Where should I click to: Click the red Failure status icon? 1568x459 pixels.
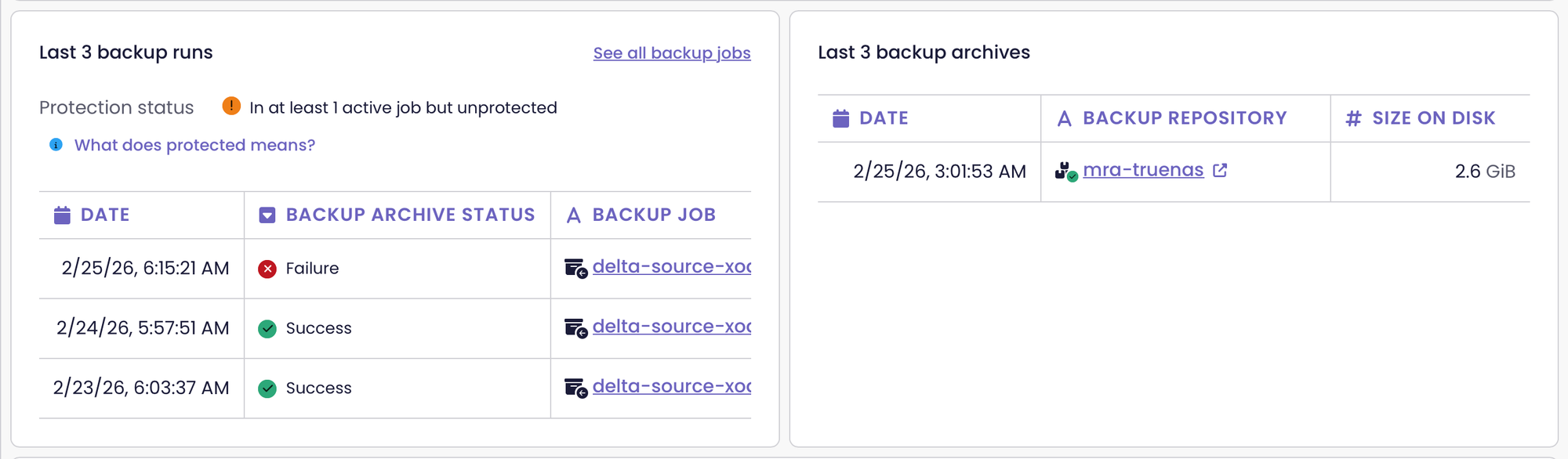click(x=267, y=269)
